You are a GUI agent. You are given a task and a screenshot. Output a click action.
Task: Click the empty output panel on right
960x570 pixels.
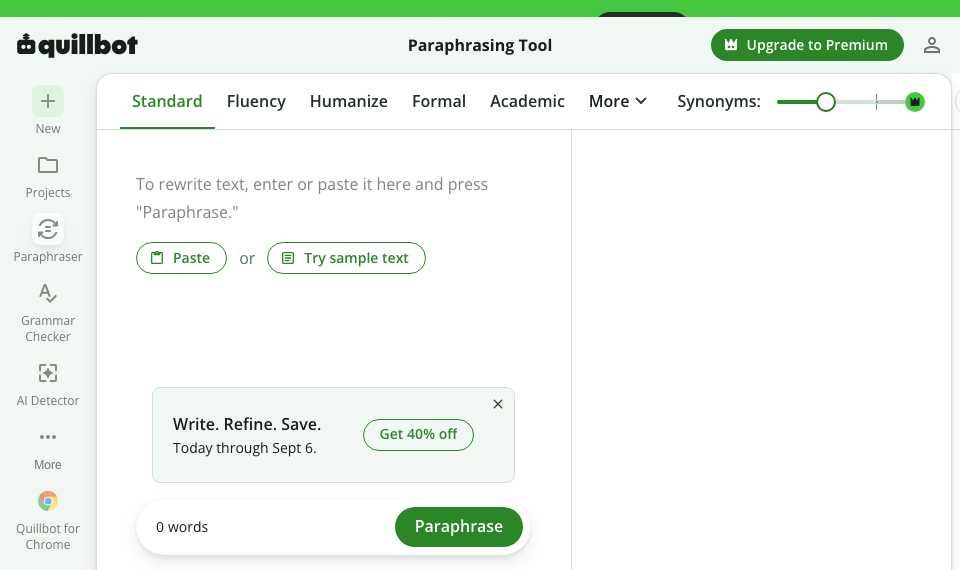coord(761,349)
